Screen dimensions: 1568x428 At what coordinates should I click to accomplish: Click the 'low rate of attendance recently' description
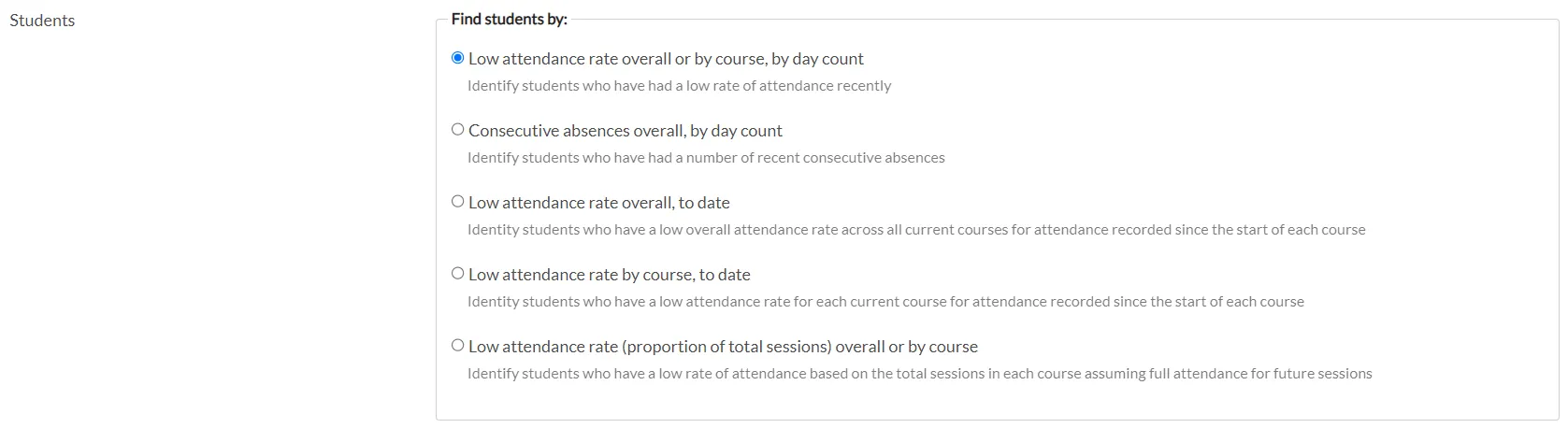679,86
